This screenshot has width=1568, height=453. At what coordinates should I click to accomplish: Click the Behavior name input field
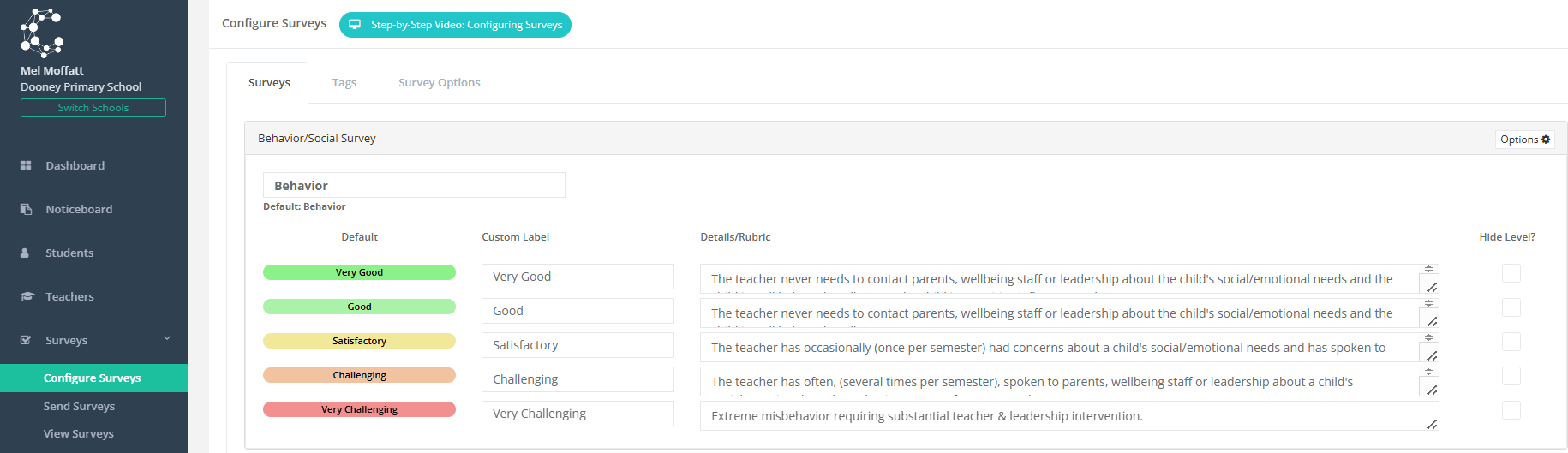[414, 185]
